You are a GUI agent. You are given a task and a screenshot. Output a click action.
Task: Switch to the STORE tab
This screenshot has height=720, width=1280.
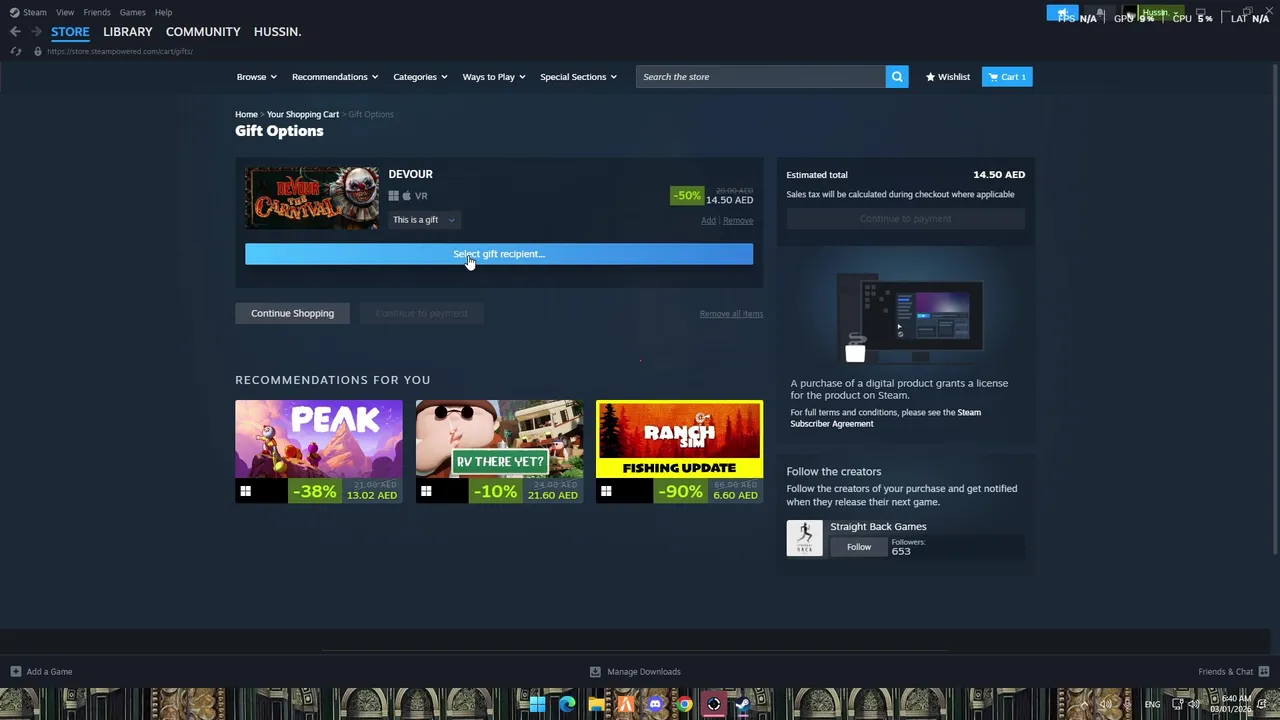coord(70,32)
